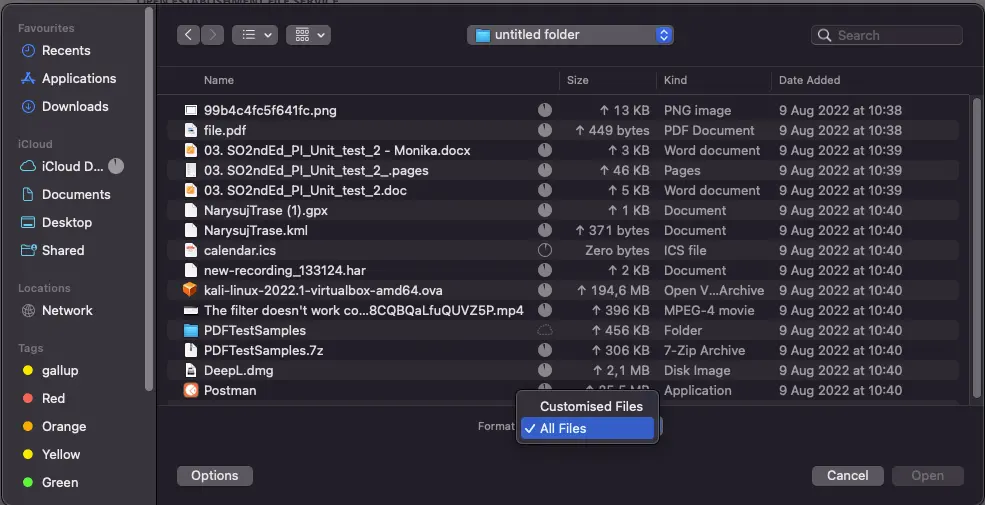Click the sync status icon of calendar.ics
Viewport: 985px width, 505px height.
[x=545, y=250]
